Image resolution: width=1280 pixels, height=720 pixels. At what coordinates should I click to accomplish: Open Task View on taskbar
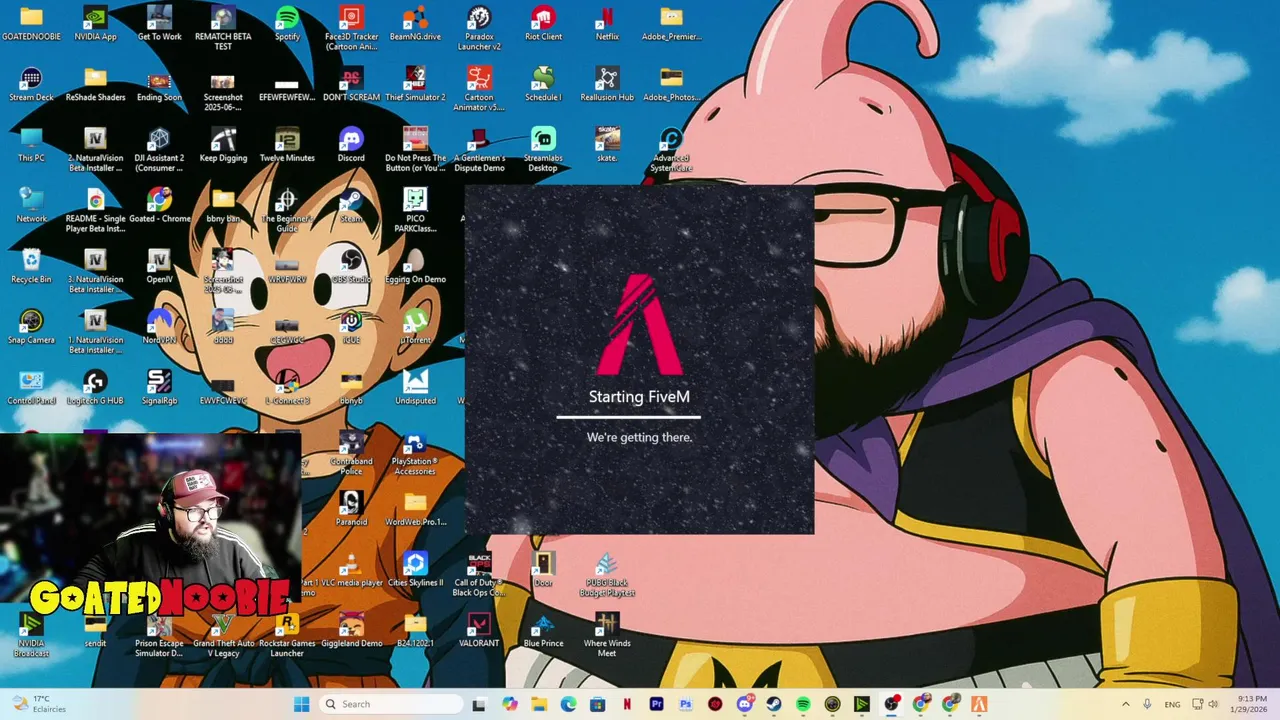point(479,704)
